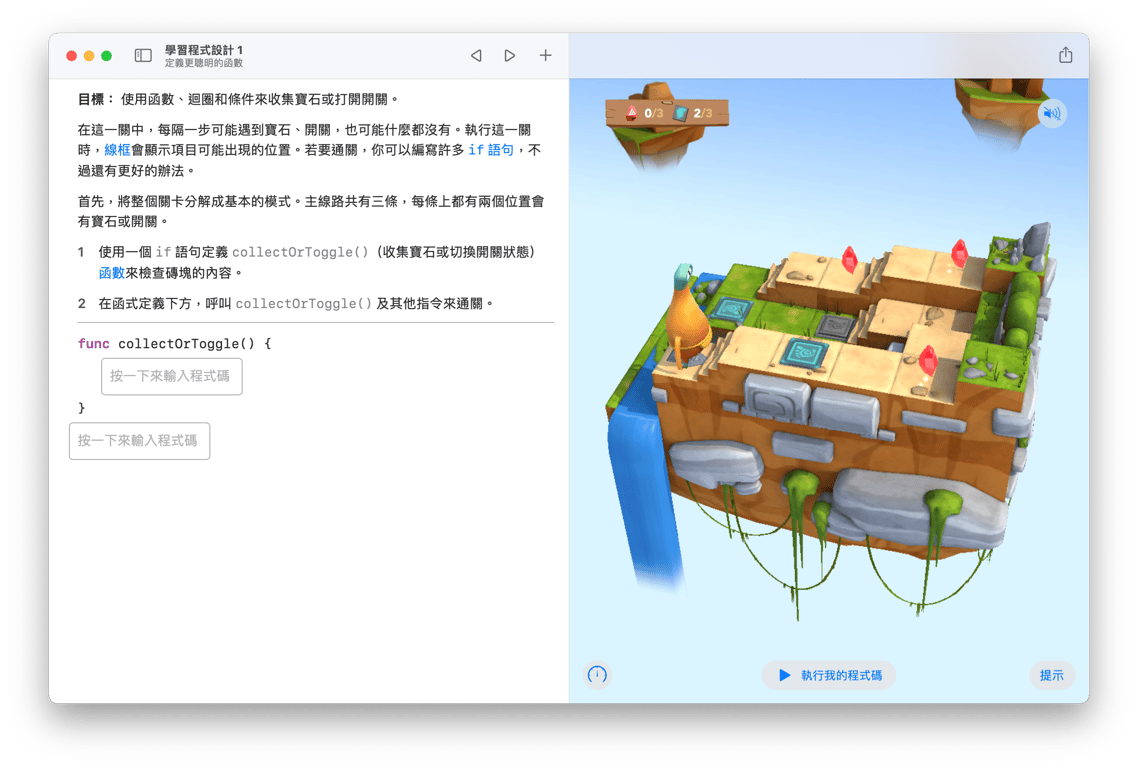Open the 函數 glossary link

pos(112,273)
